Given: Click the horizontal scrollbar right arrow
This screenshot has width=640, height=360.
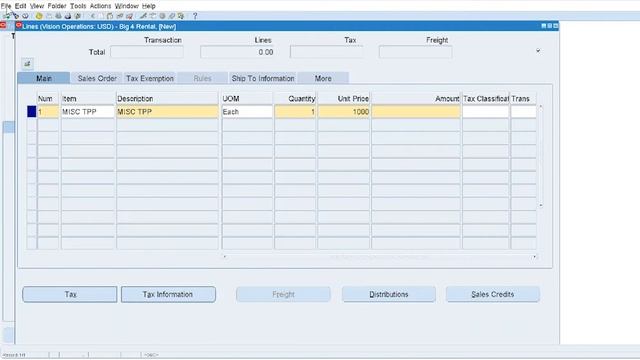Looking at the screenshot, I should coord(534,257).
